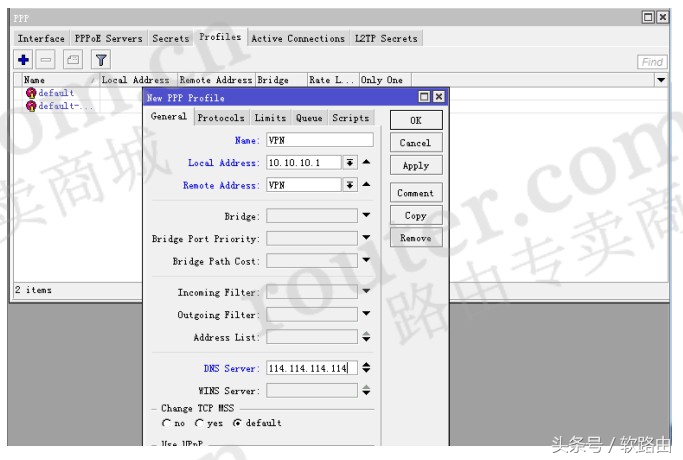Screen dimensions: 683x460
Task: Open column selector dropdown in profile list header
Action: pos(661,80)
